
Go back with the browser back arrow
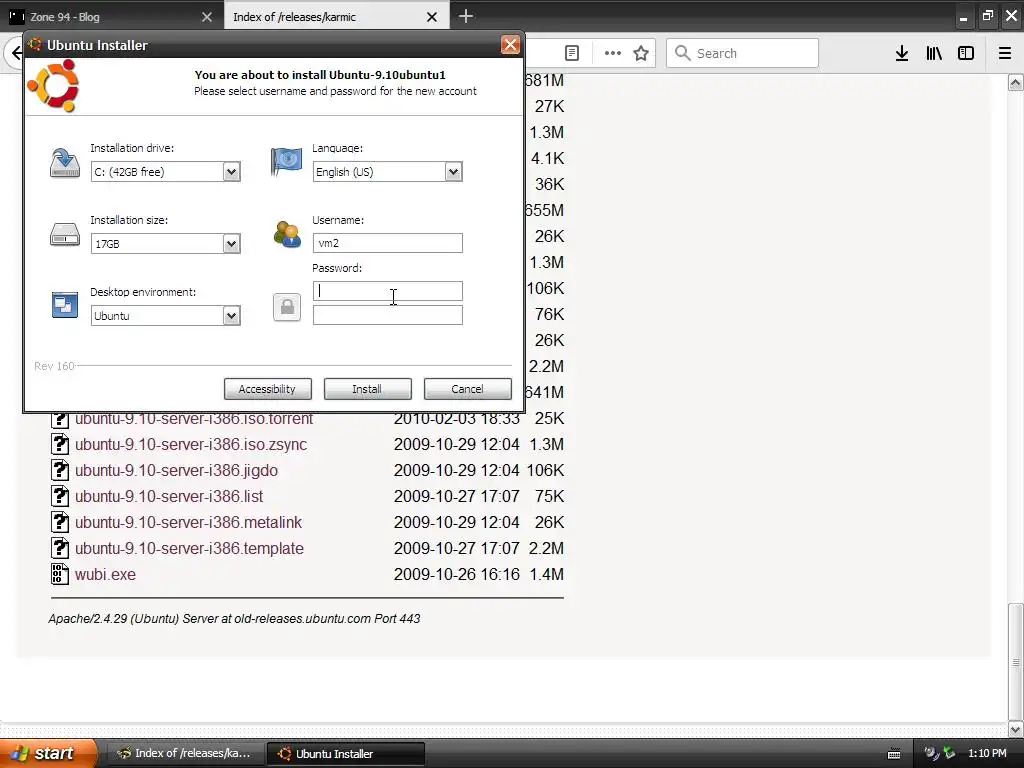tap(16, 53)
